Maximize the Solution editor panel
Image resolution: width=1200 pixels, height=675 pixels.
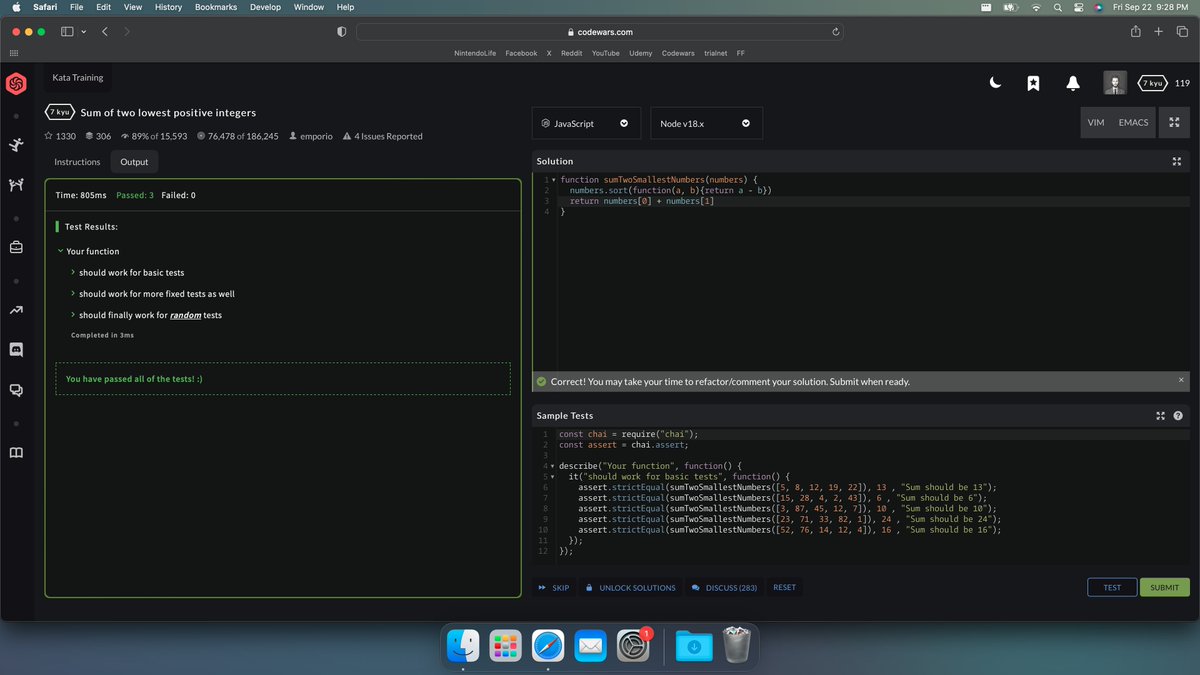tap(1176, 161)
